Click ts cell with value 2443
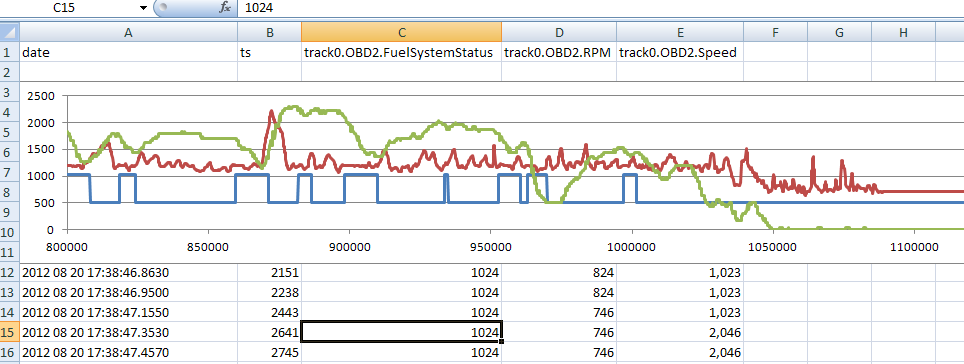 (269, 312)
